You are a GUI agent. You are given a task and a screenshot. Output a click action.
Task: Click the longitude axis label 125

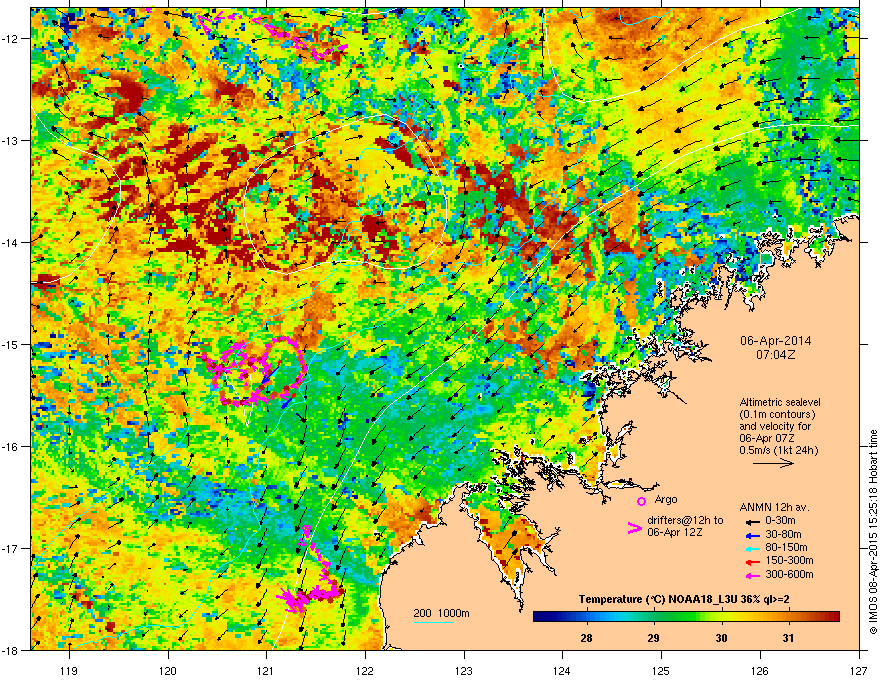[661, 670]
